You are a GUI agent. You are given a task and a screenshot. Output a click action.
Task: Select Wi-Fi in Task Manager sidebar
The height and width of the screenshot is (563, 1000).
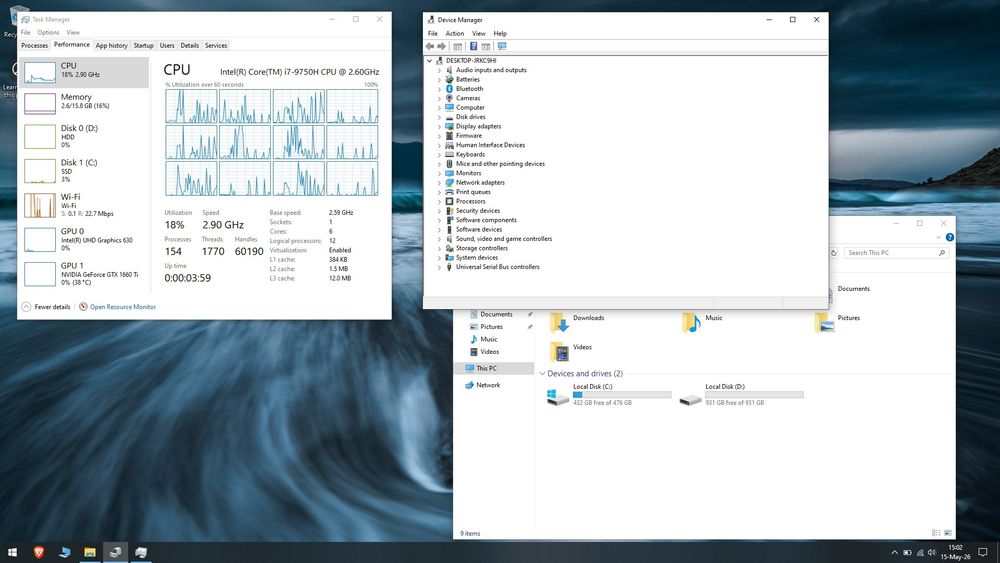pos(84,205)
